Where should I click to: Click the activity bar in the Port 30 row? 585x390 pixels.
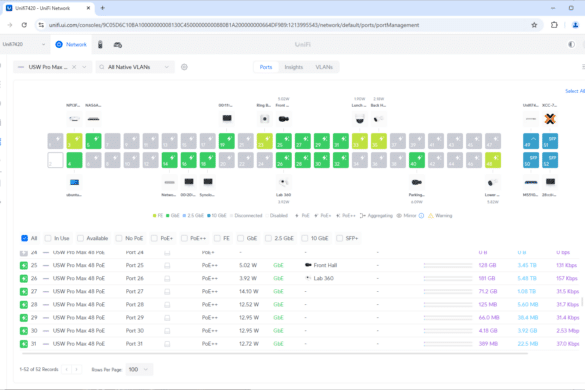coord(448,331)
